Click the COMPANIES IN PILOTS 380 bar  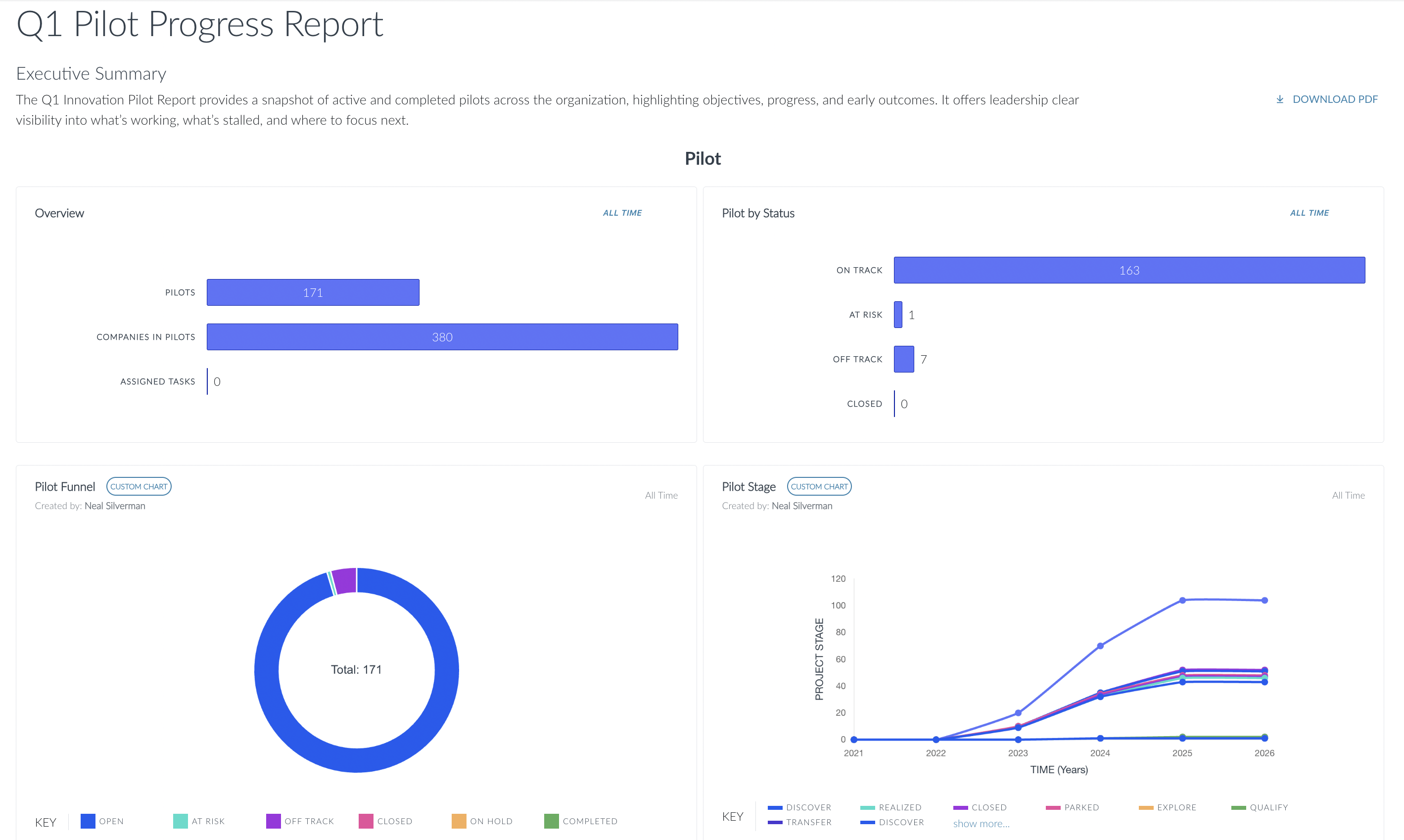[442, 337]
